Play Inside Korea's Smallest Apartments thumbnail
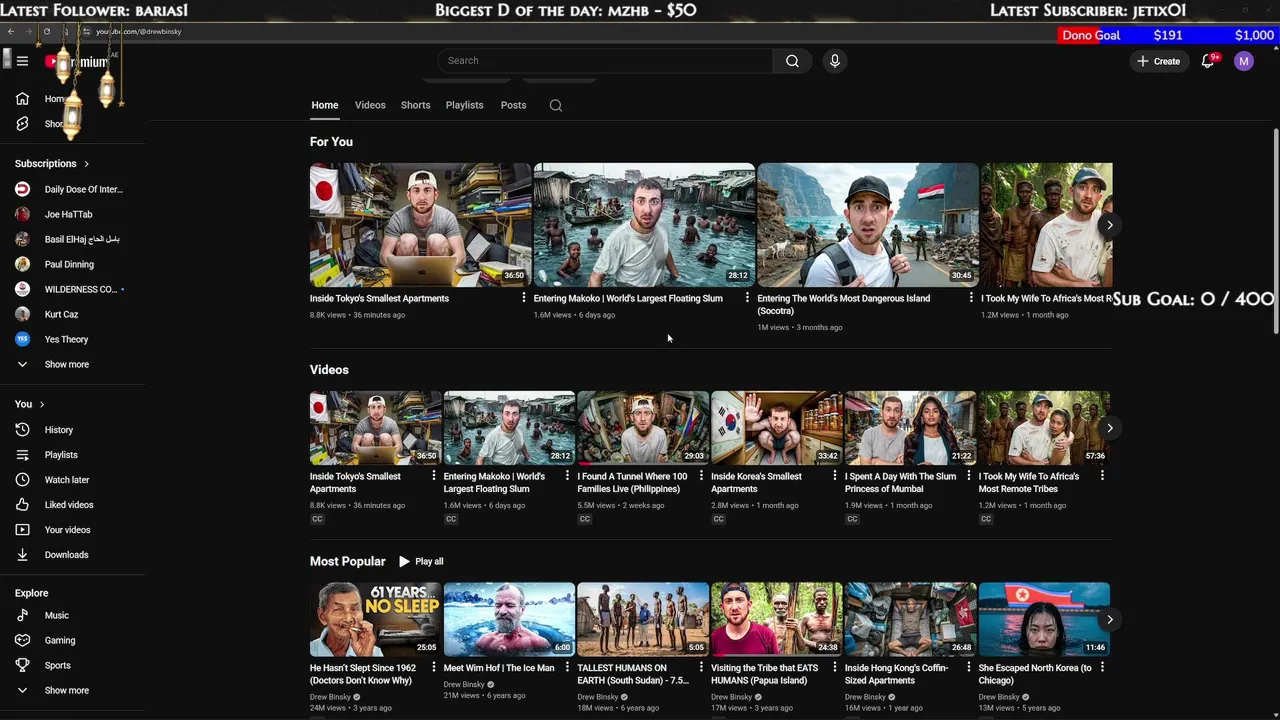The image size is (1280, 720). click(777, 428)
